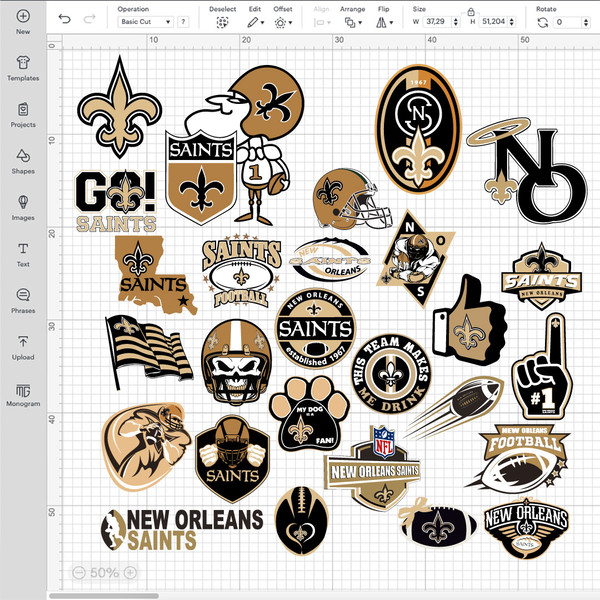Screen dimensions: 600x600
Task: Click the rotate angle field
Action: click(567, 22)
